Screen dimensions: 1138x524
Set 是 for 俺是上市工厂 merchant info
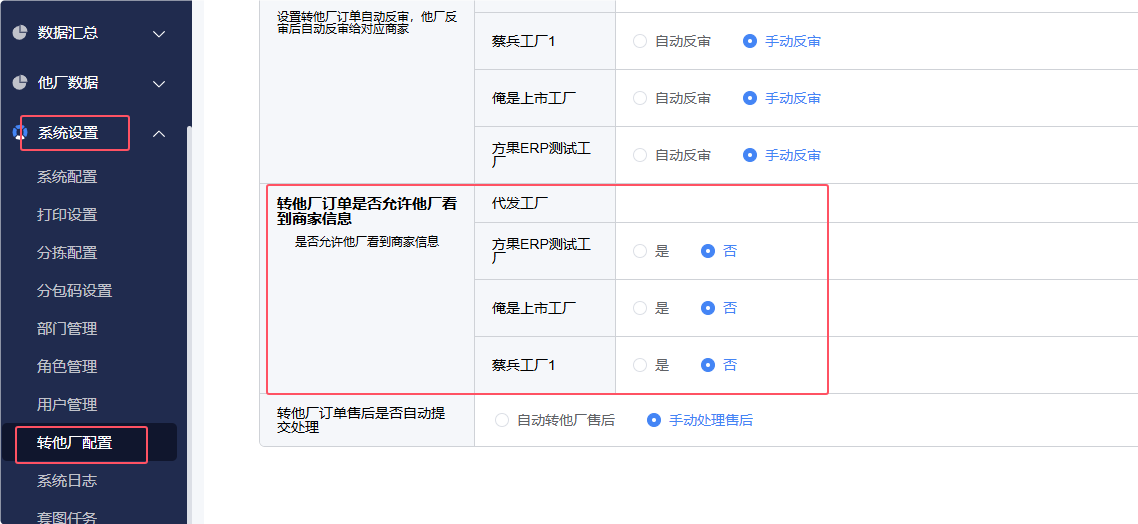click(x=639, y=308)
